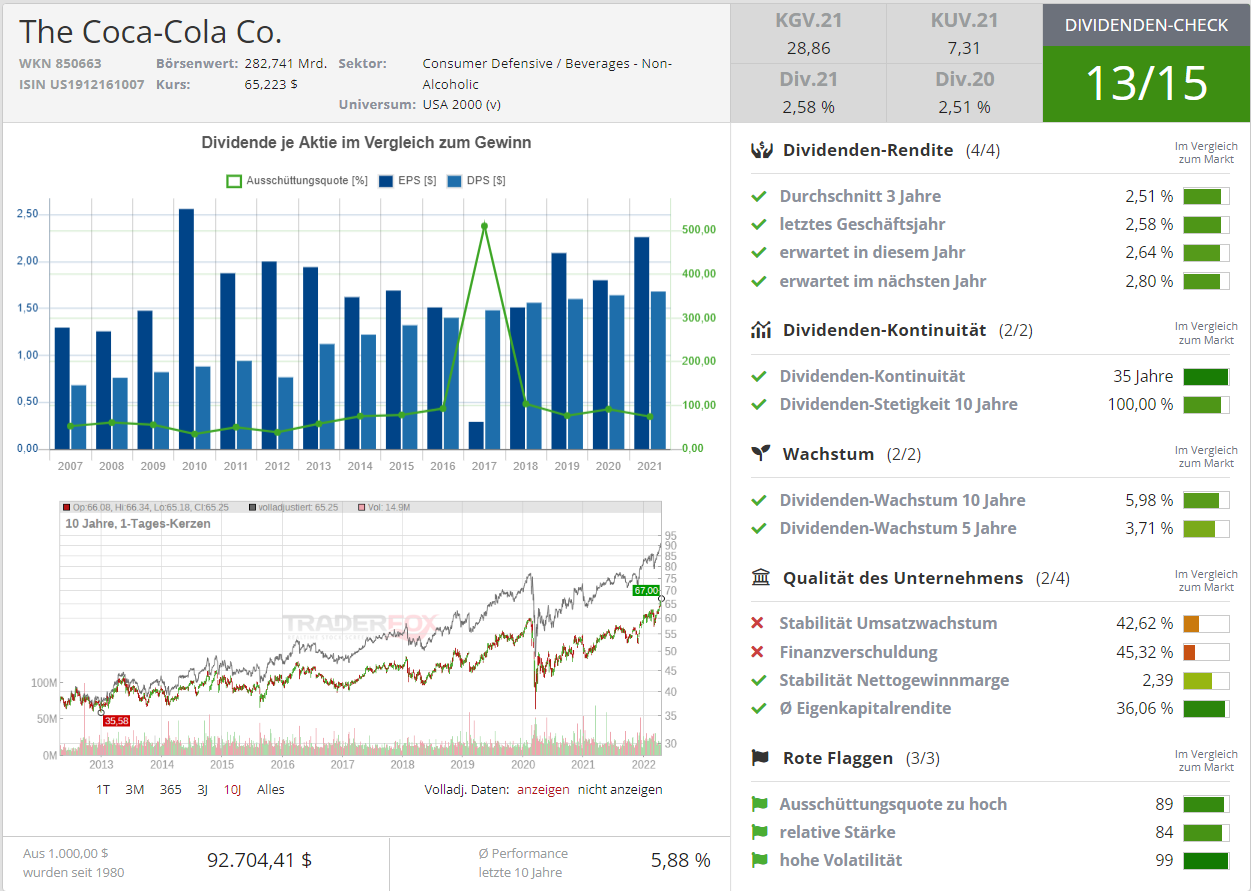Select the 365 chart range
1251x891 pixels.
171,789
